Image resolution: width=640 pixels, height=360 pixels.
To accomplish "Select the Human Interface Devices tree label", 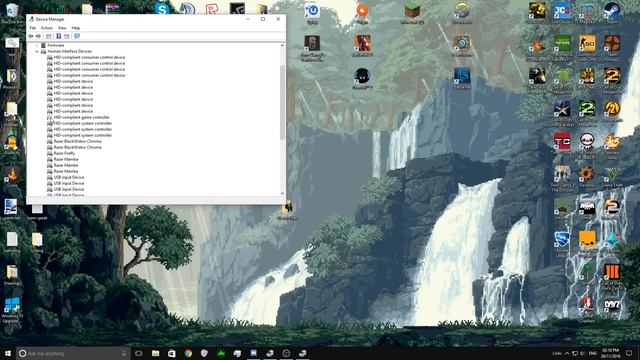I will pos(69,51).
